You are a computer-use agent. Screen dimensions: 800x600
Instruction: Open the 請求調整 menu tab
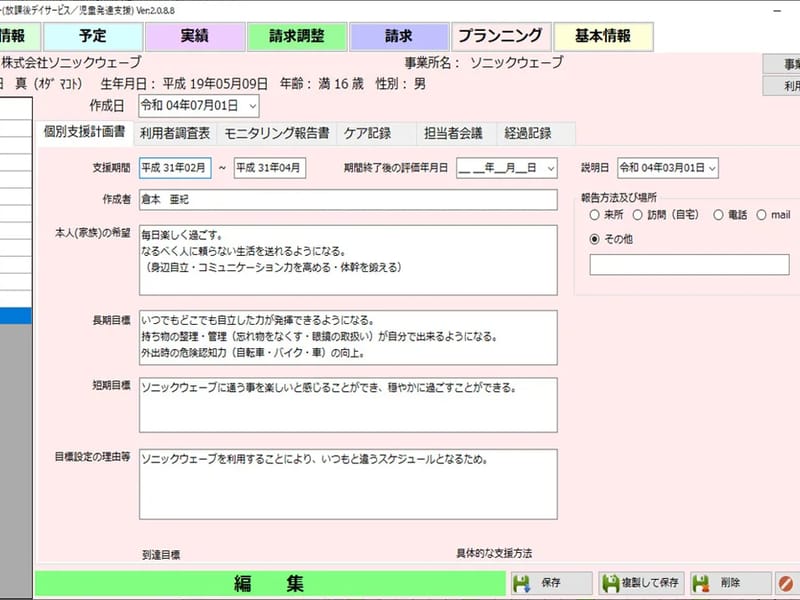[x=297, y=36]
